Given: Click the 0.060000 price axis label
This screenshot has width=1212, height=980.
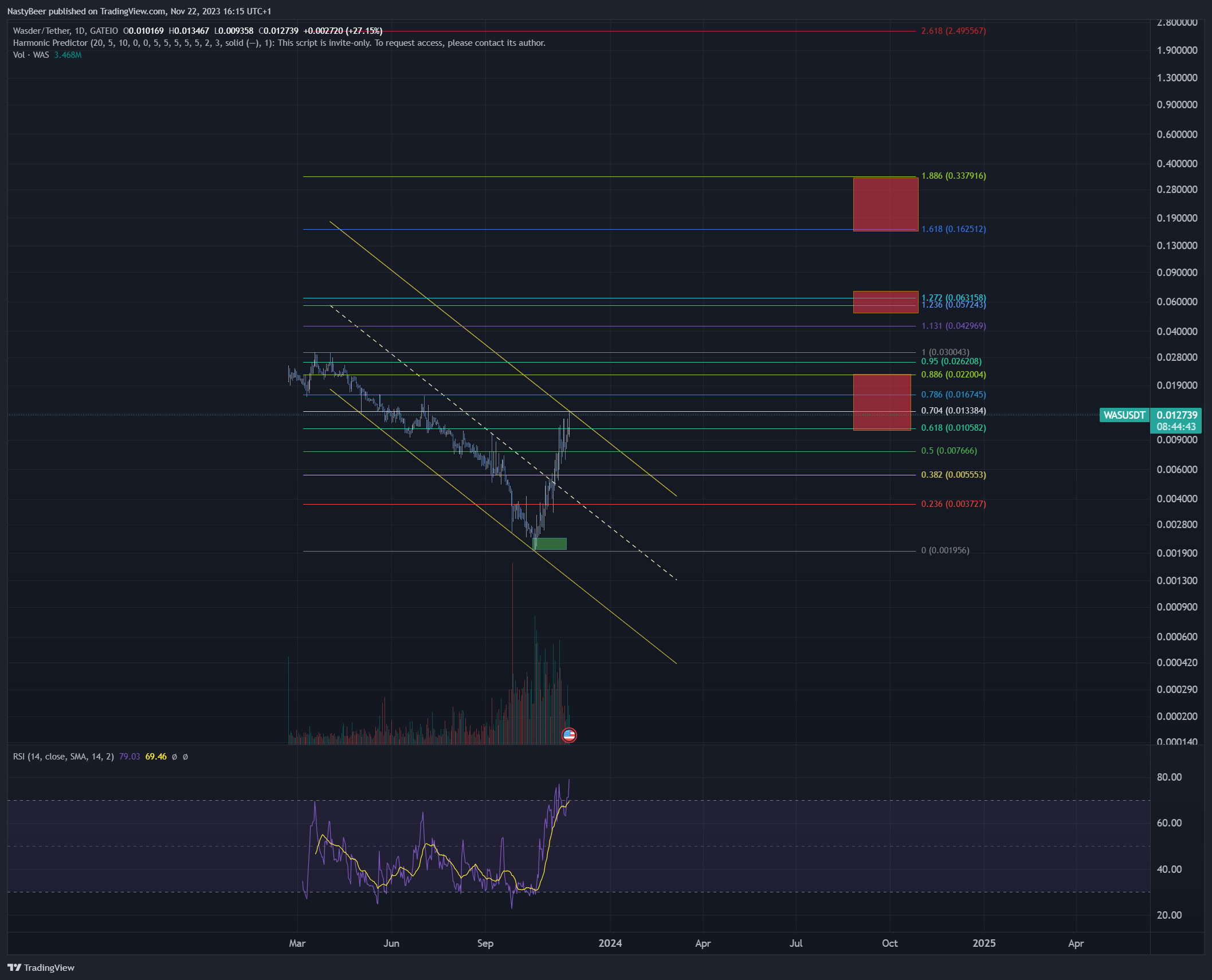Looking at the screenshot, I should pyautogui.click(x=1176, y=302).
